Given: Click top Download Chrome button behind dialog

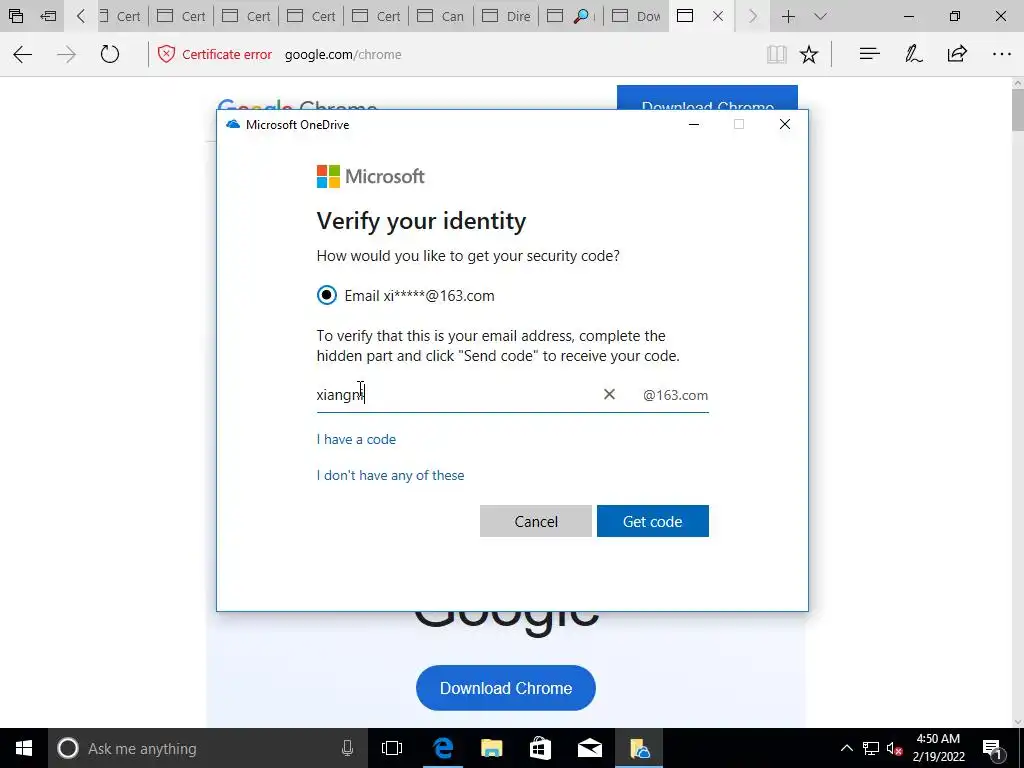Looking at the screenshot, I should 707,97.
